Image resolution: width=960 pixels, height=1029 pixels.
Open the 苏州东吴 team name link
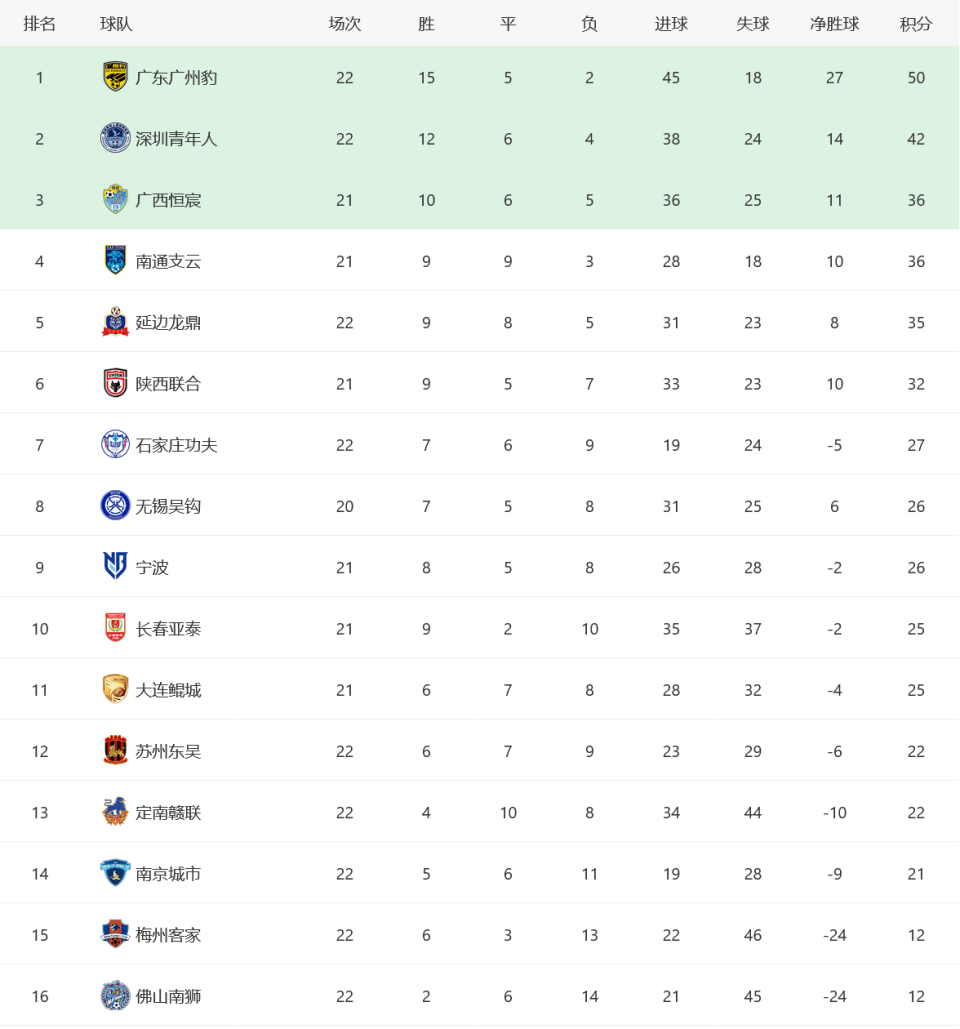click(168, 751)
